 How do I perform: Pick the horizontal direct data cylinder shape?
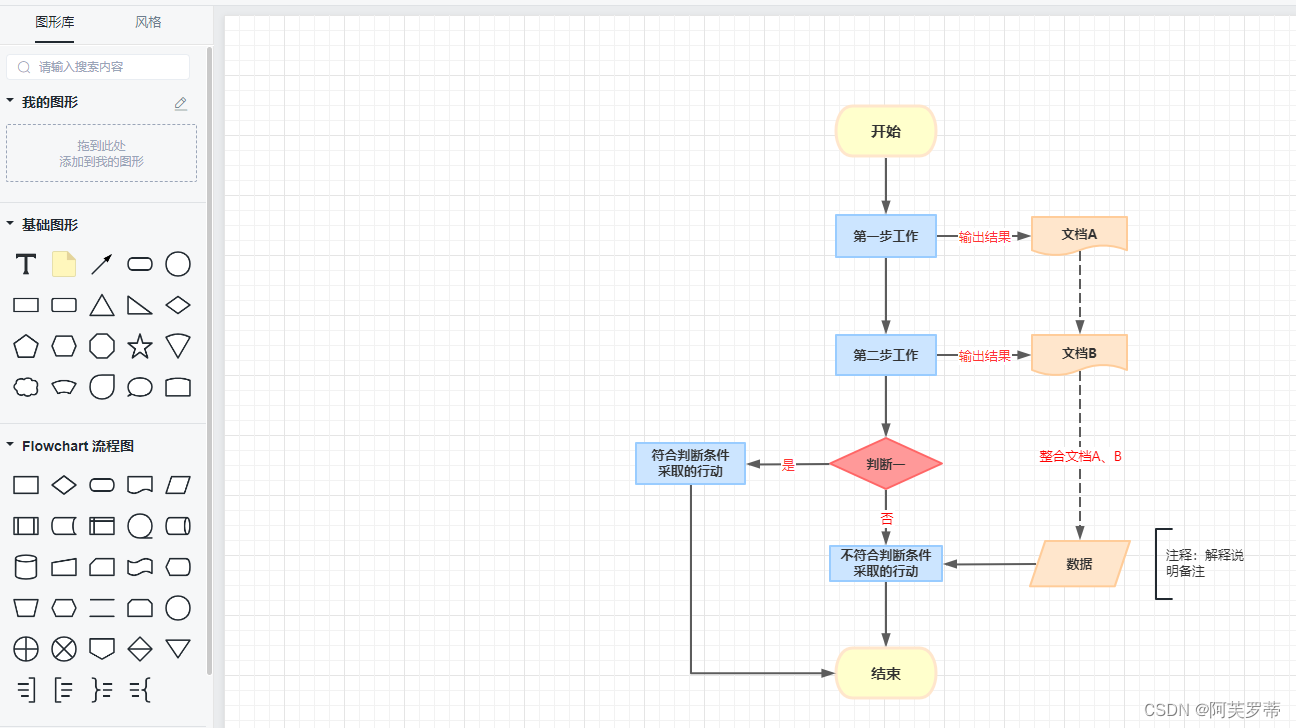coord(178,526)
